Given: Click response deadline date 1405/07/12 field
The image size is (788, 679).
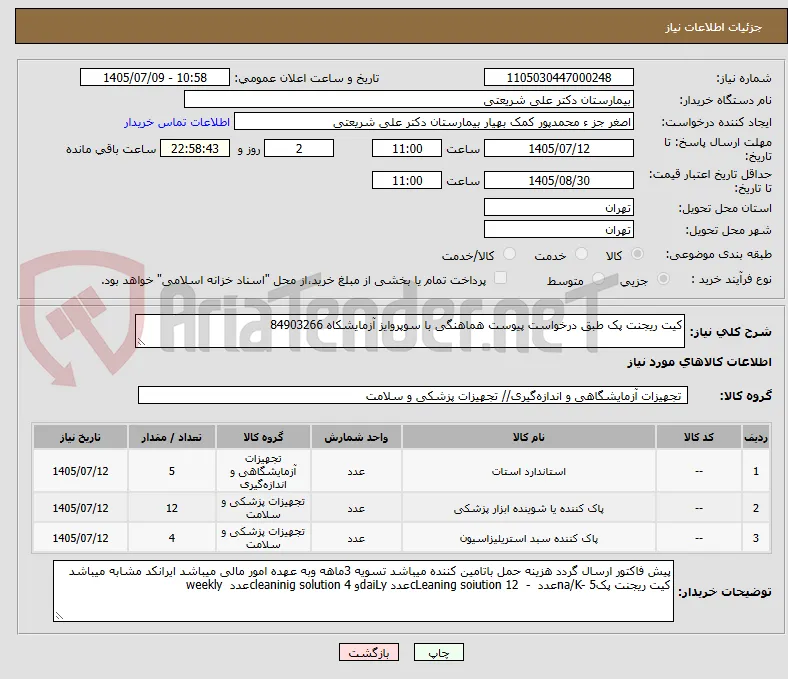Looking at the screenshot, I should [559, 148].
